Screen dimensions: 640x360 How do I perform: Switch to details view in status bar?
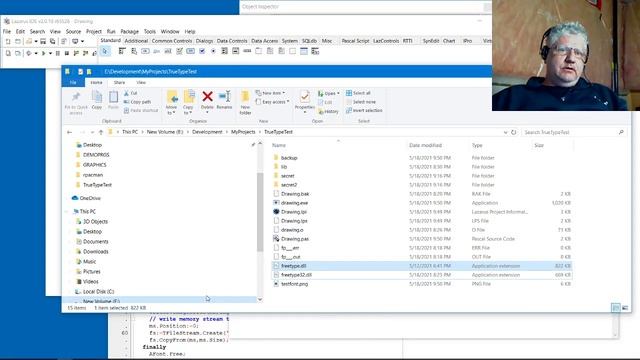pyautogui.click(x=616, y=308)
